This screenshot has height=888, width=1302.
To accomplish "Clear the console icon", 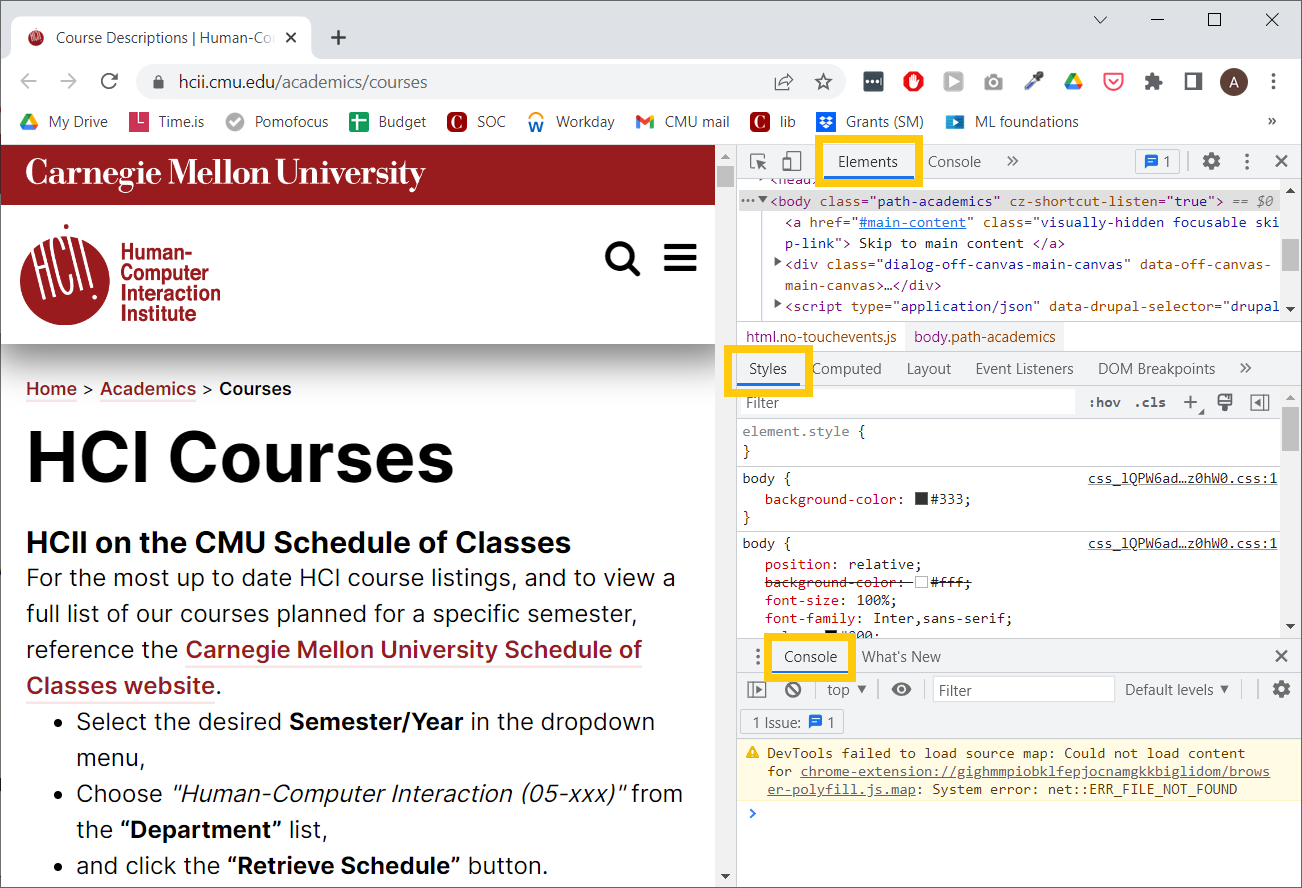I will click(x=793, y=690).
